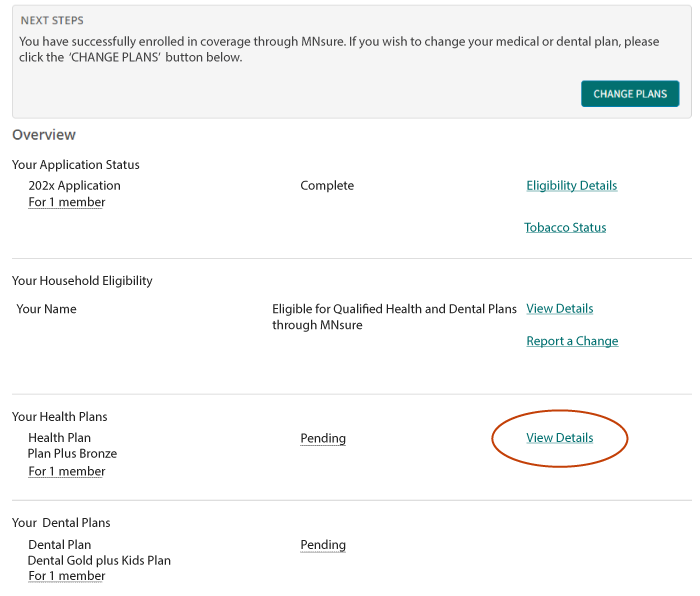
Task: Click Your Name in Household Eligibility
Action: click(47, 310)
